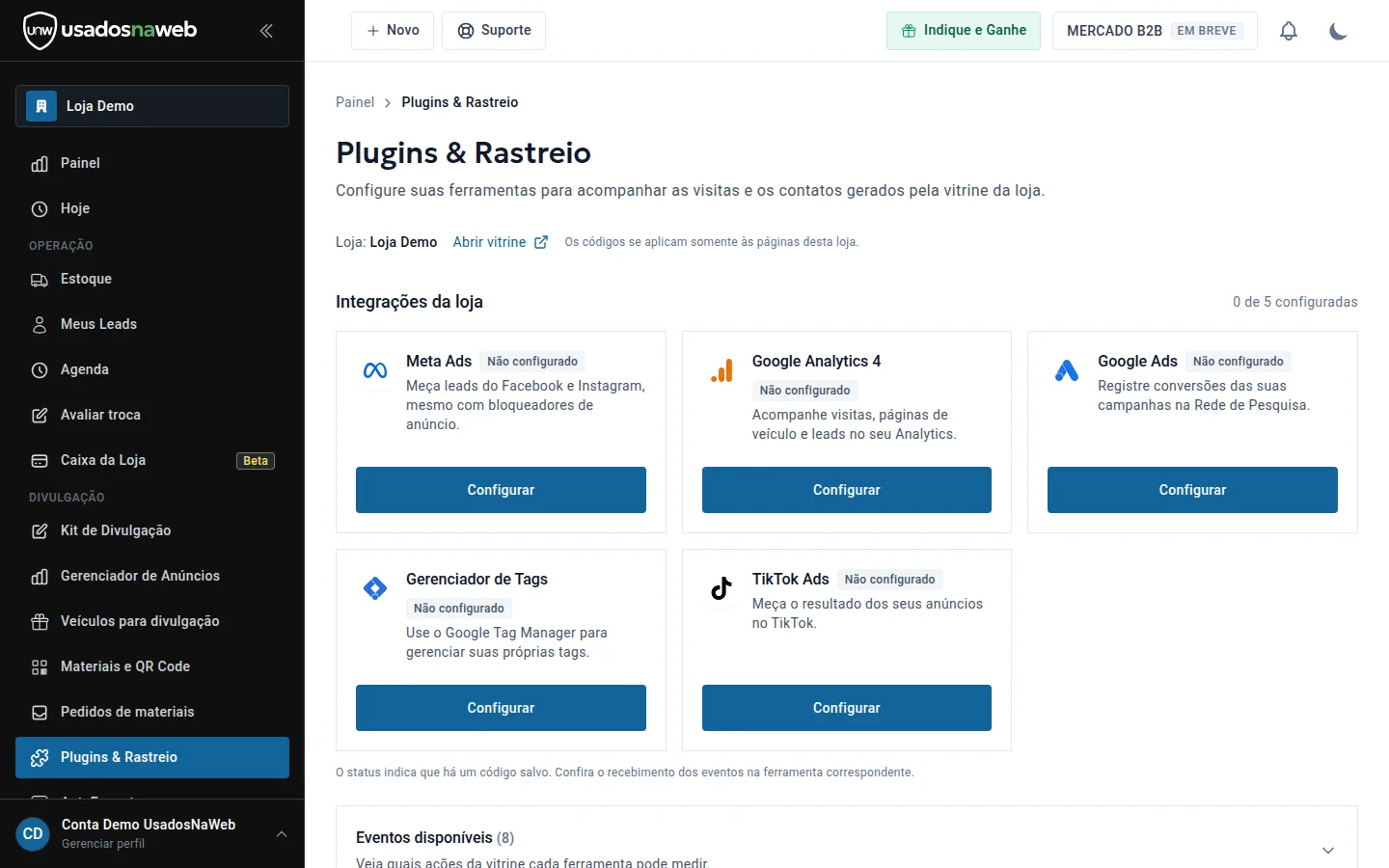Open Loja Demo store selector
Screen dimensions: 1389x868
(x=152, y=106)
